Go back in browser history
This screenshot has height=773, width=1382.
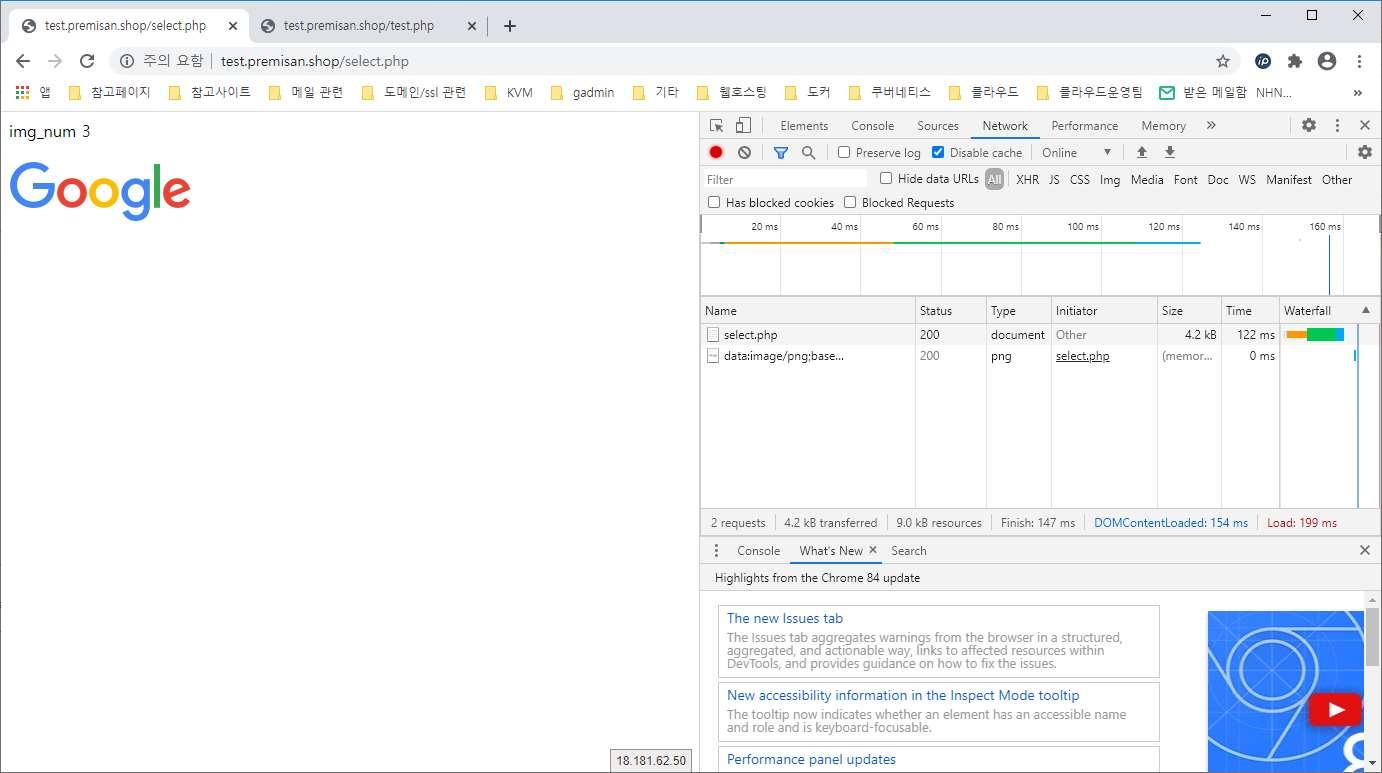click(x=23, y=61)
